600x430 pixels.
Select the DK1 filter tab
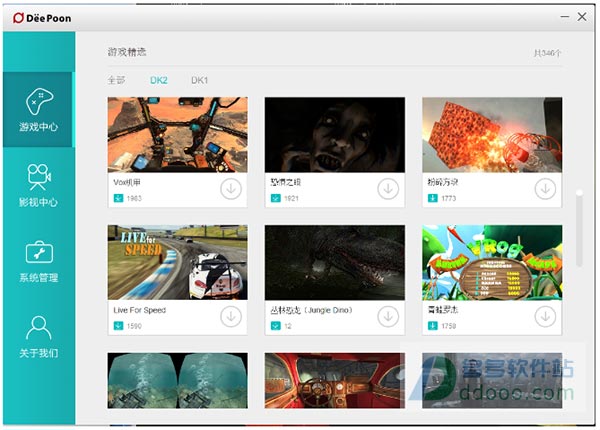(199, 80)
